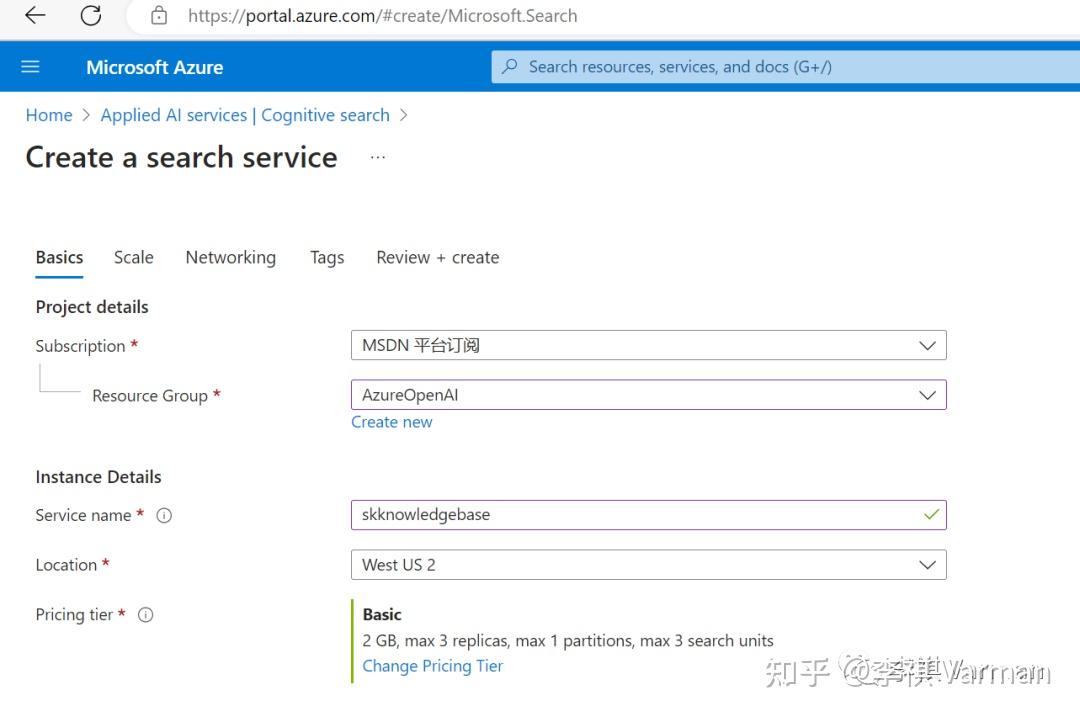
Task: Click Create new under Resource Group
Action: [391, 421]
